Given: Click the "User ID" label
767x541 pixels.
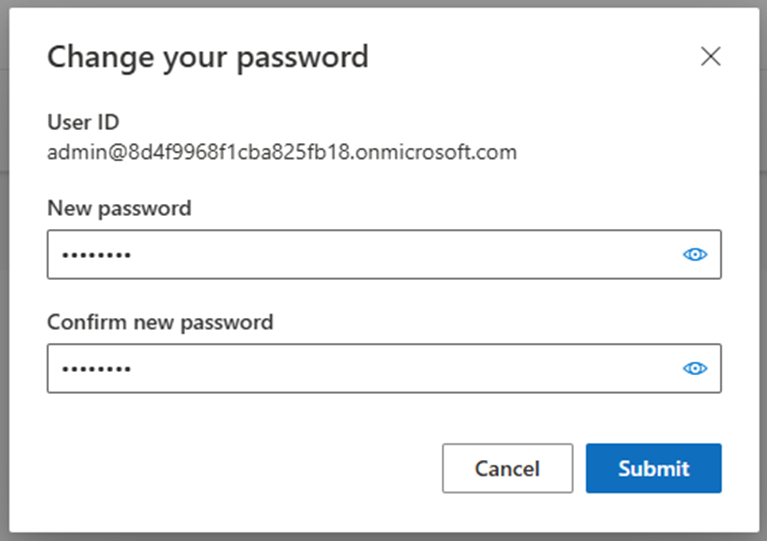Looking at the screenshot, I should click(83, 122).
